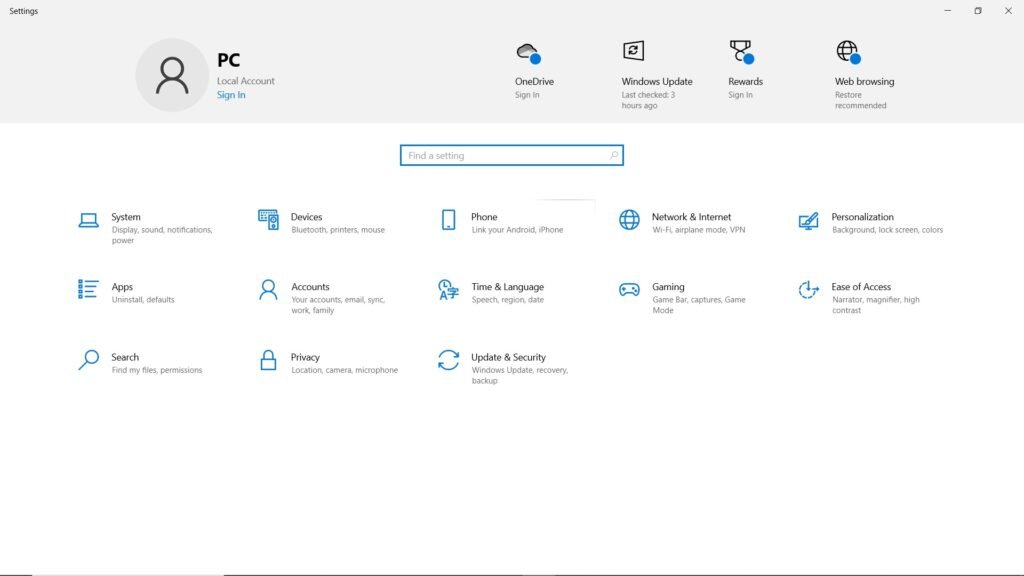Focus the Find a setting search box
This screenshot has height=576, width=1024.
[x=505, y=156]
